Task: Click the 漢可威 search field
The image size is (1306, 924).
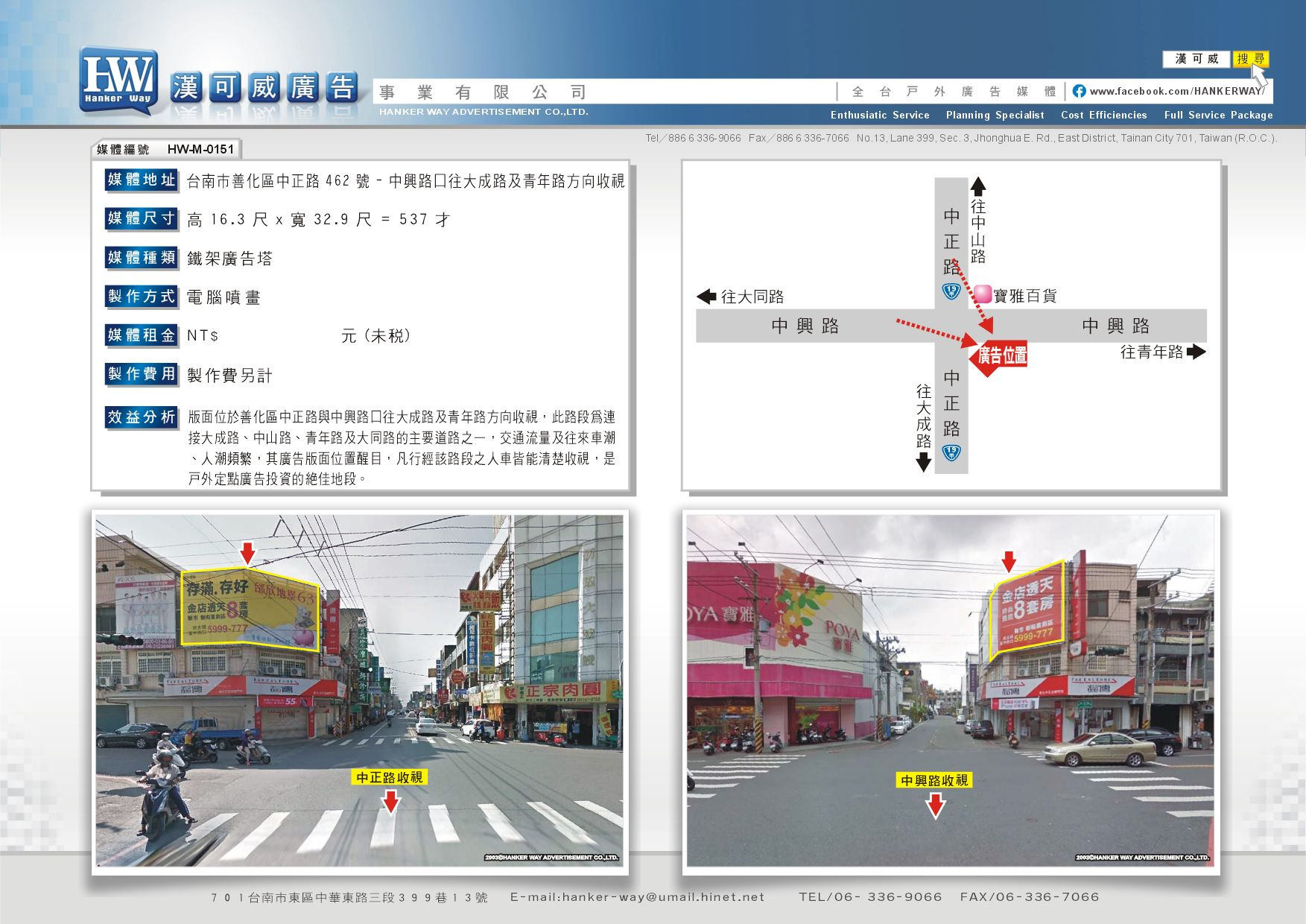Action: pyautogui.click(x=1196, y=59)
